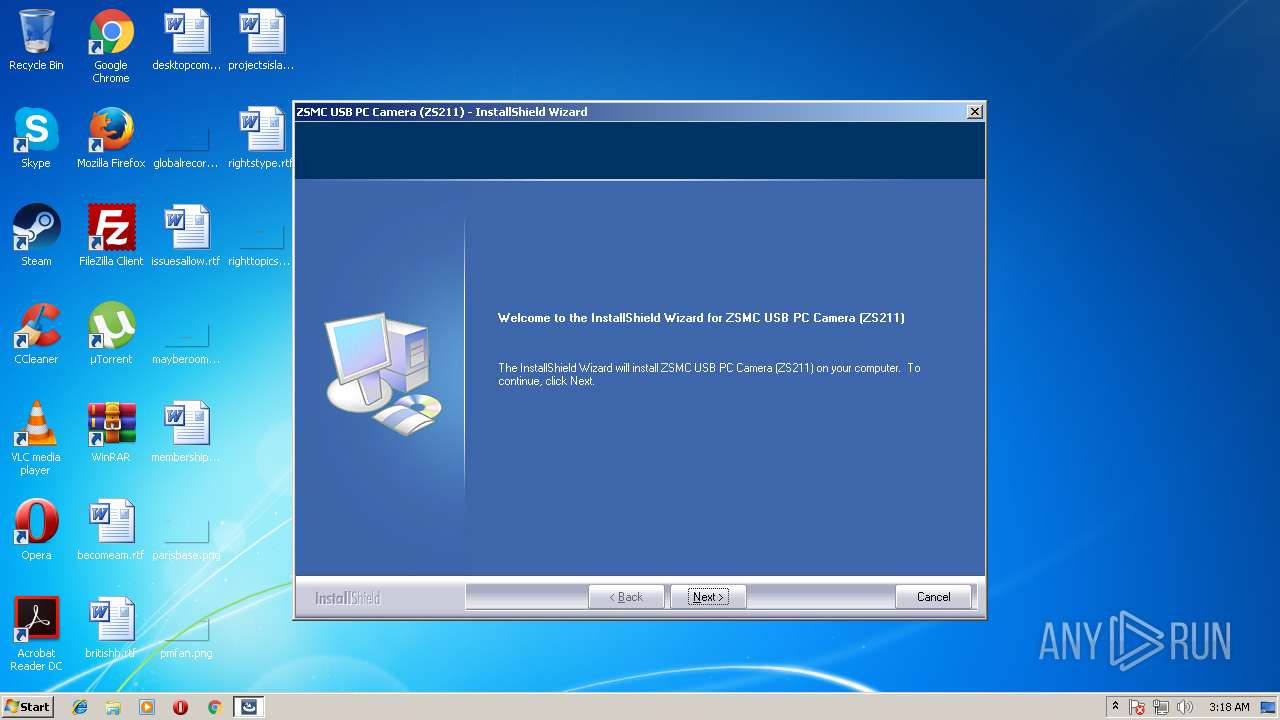
Task: Click the wizard title bar text
Action: (x=442, y=112)
